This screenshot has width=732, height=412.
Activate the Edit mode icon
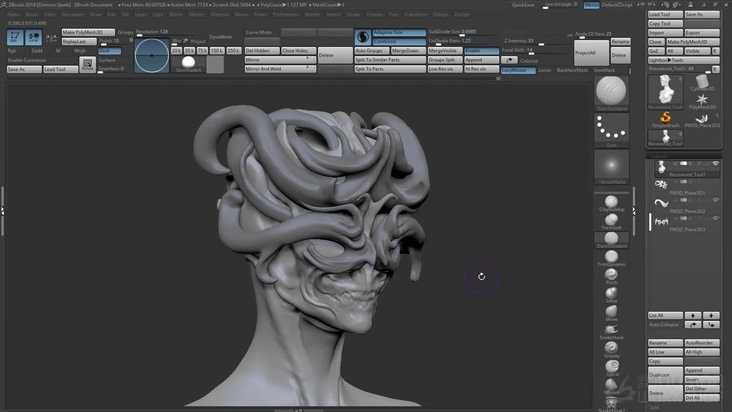[x=16, y=37]
